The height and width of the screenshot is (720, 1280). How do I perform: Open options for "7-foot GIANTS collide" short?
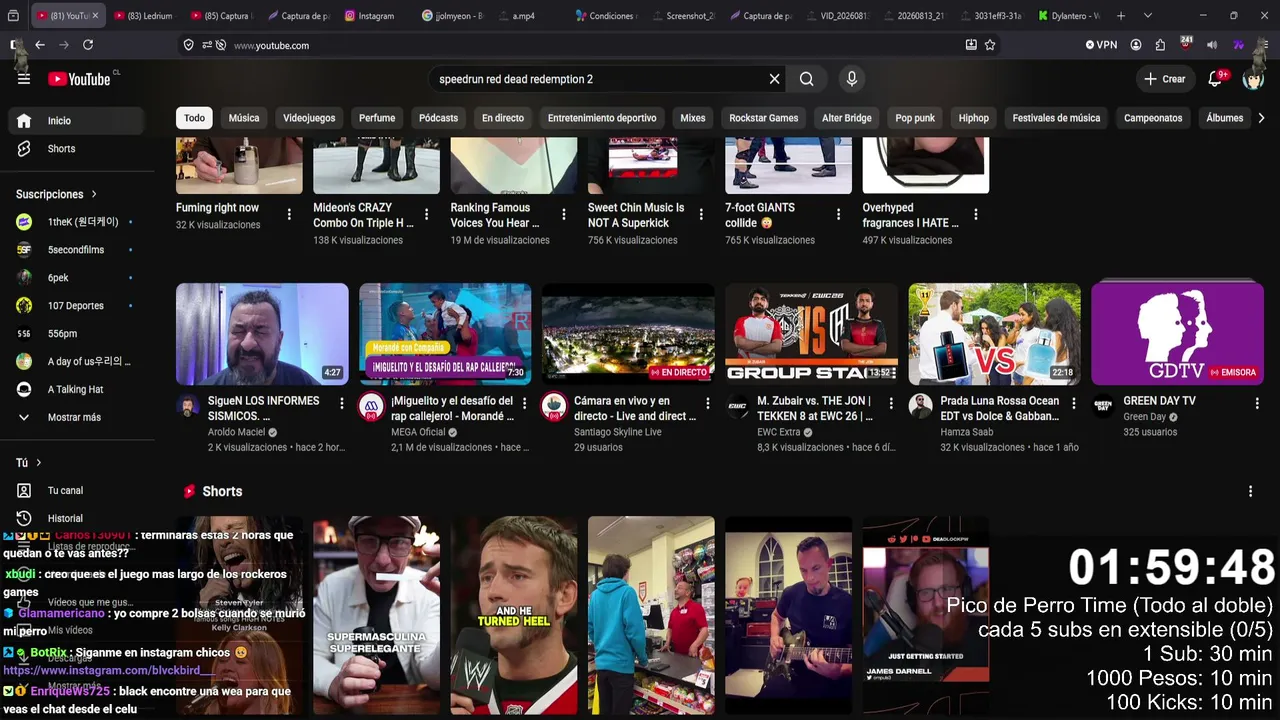(838, 214)
